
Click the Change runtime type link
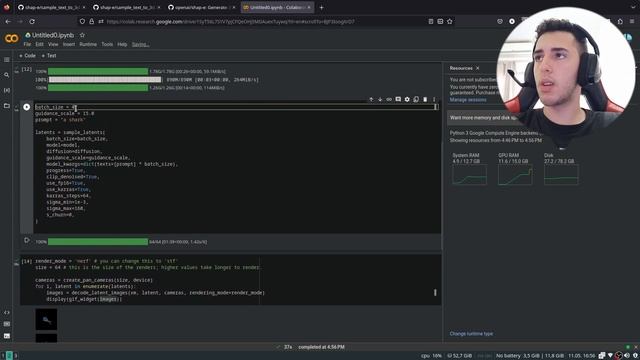pyautogui.click(x=471, y=333)
